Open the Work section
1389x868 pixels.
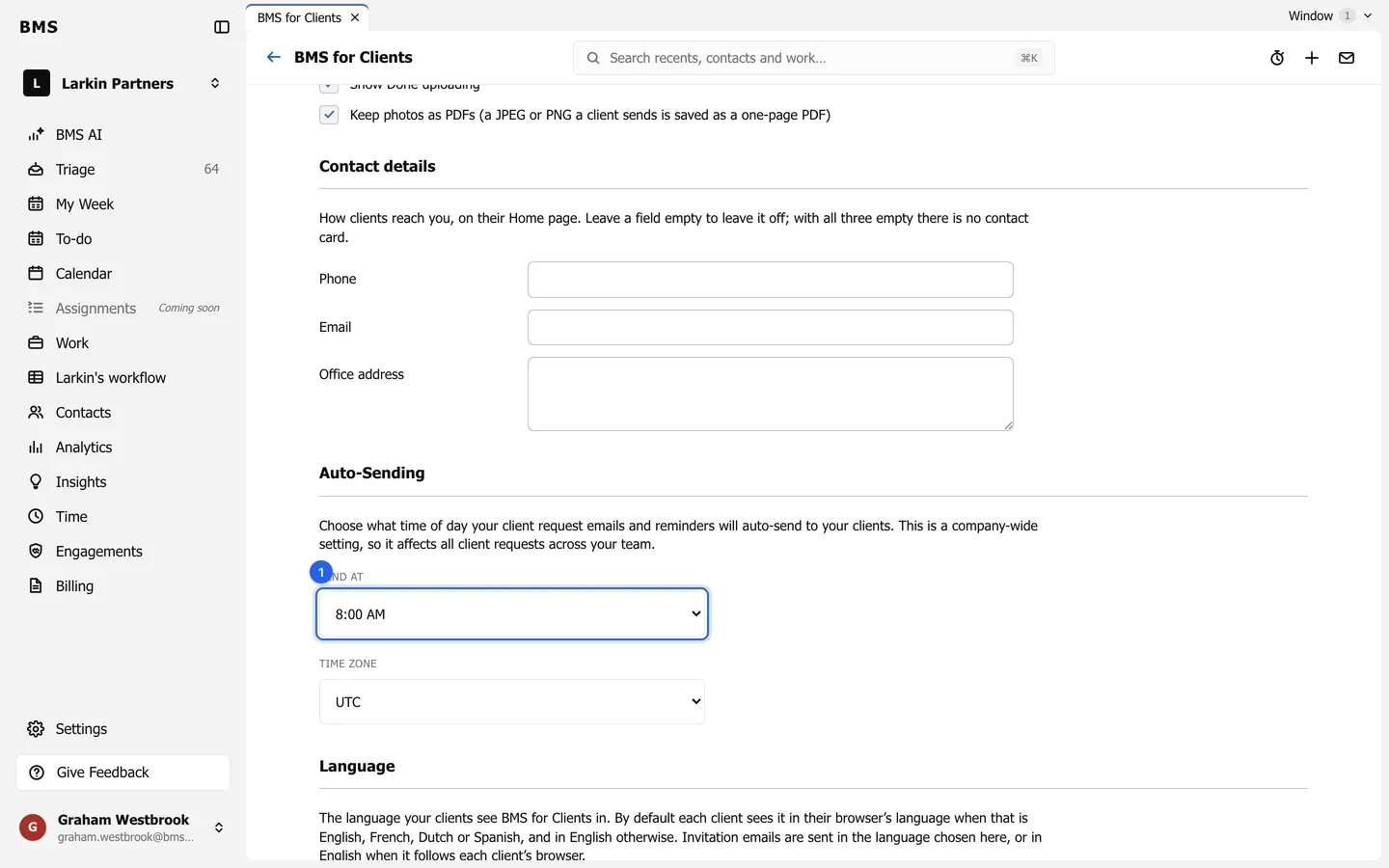pos(123,343)
